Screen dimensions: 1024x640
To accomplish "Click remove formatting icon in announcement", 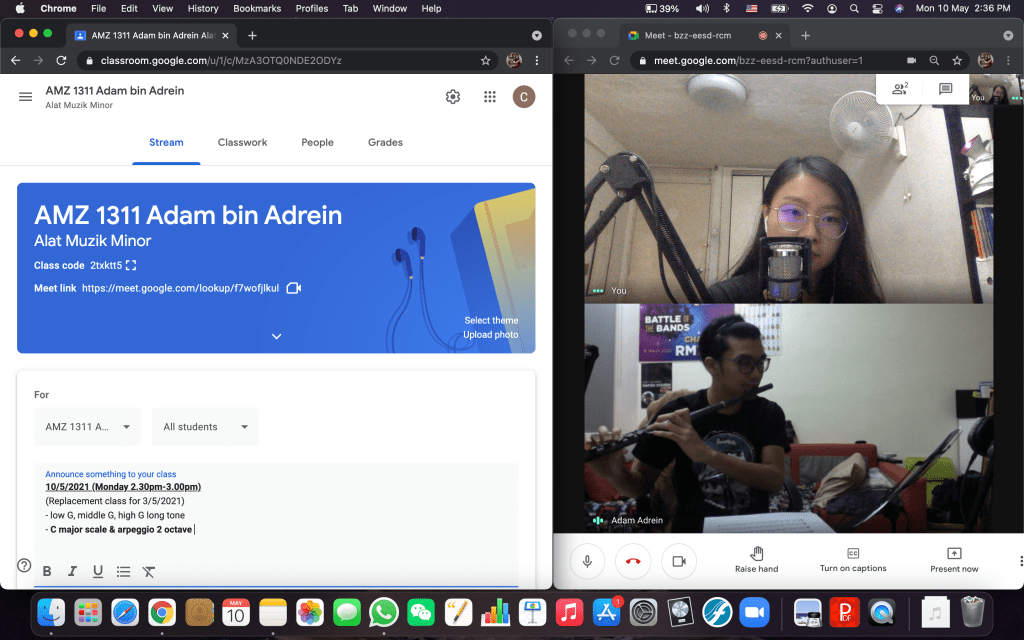I will [149, 571].
